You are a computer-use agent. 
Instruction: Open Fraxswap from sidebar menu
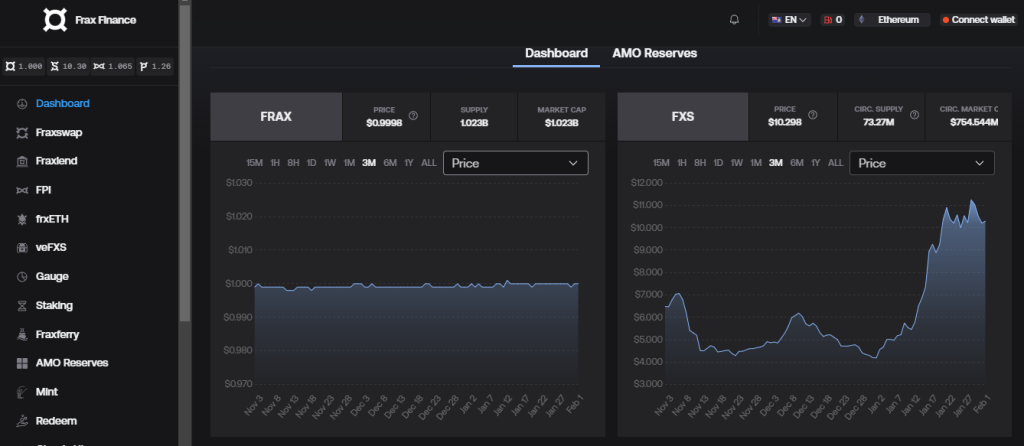(x=59, y=133)
